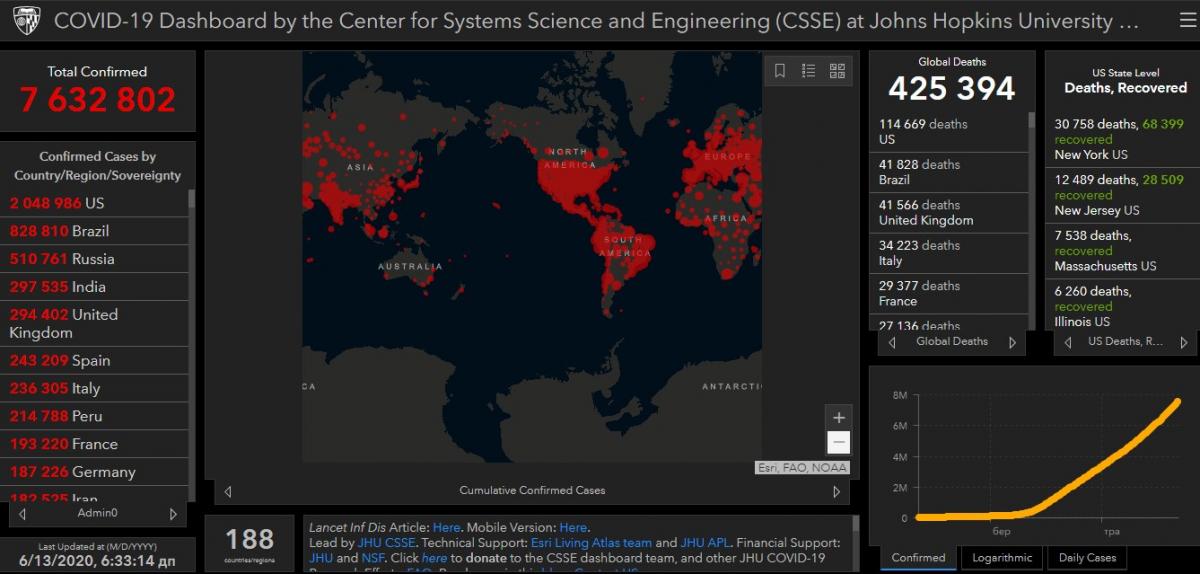
Task: Open the Lancet article 'Here' link
Action: click(446, 527)
